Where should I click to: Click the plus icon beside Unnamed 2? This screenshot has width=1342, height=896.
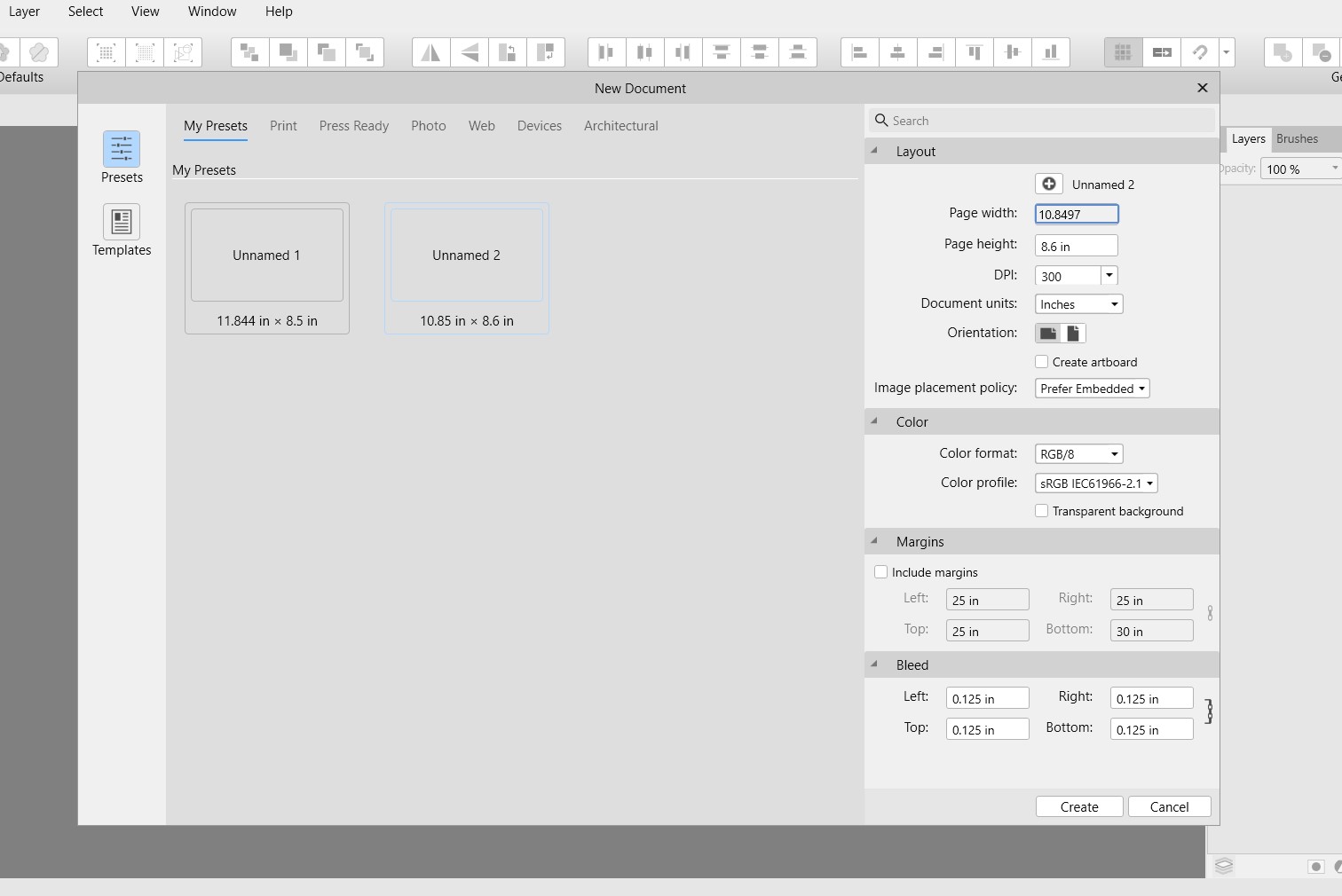pyautogui.click(x=1048, y=184)
